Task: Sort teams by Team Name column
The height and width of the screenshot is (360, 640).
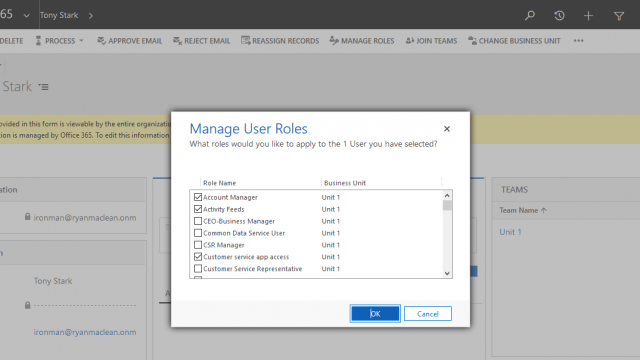Action: click(x=523, y=210)
